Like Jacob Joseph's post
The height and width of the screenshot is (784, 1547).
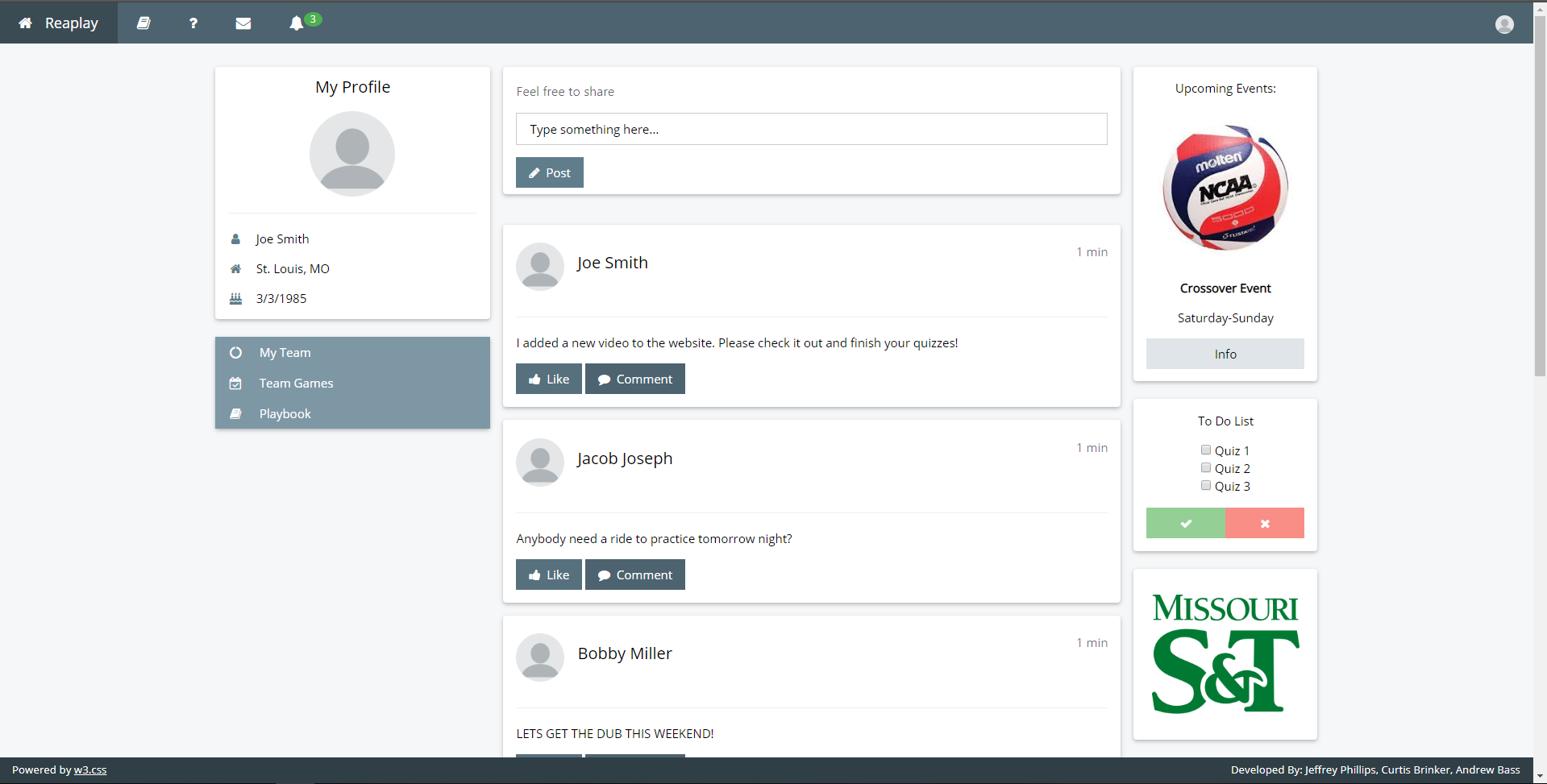[x=548, y=575]
